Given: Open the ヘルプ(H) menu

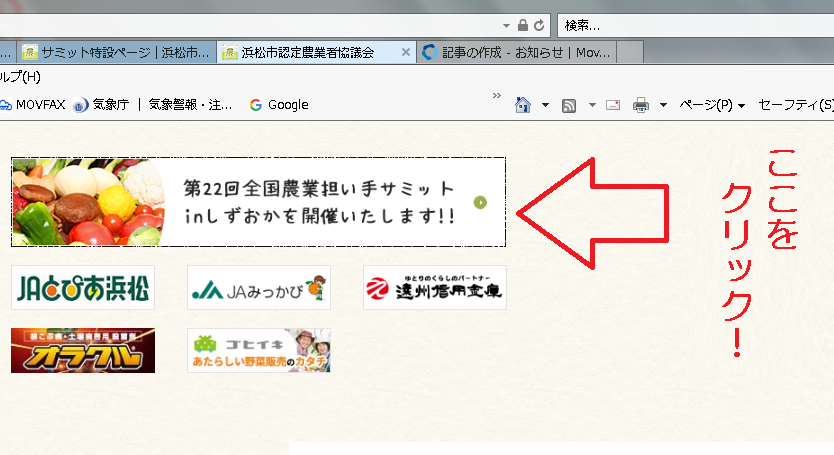Looking at the screenshot, I should pos(20,77).
